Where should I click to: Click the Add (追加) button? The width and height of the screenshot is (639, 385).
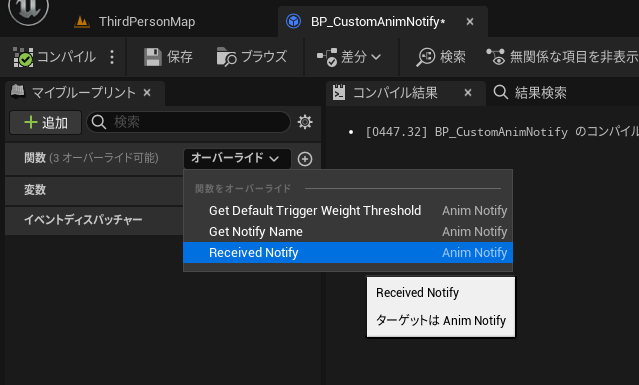point(46,123)
